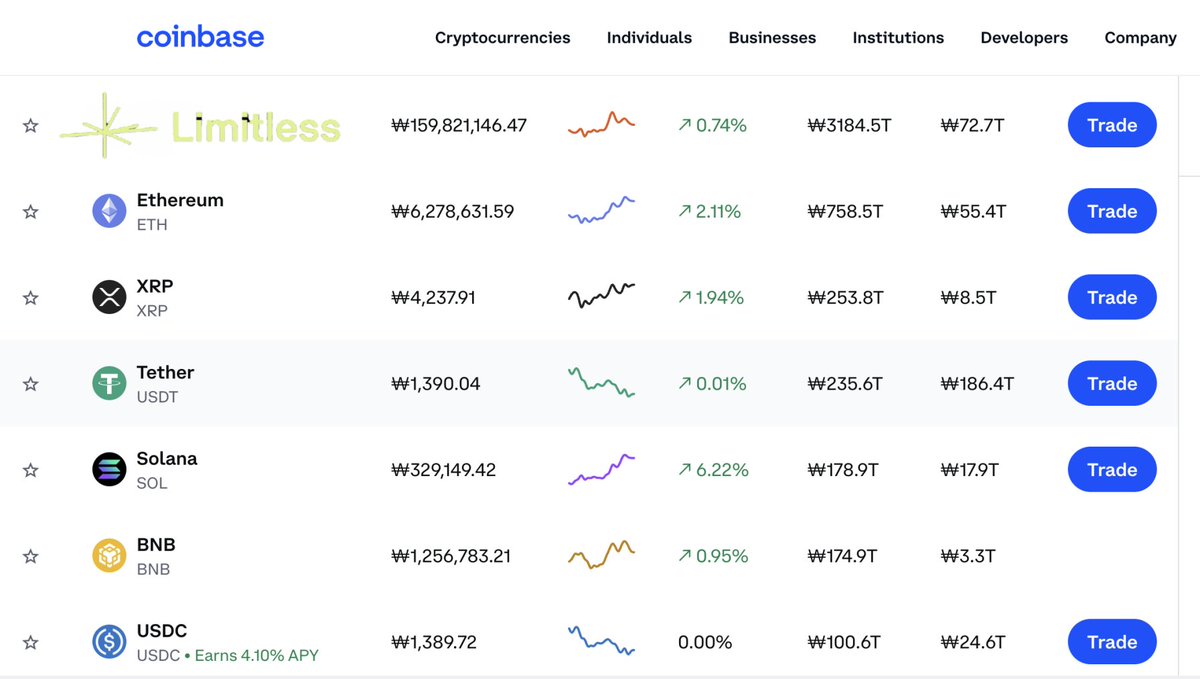
Task: View the Tether price sparkline chart
Action: click(x=602, y=382)
